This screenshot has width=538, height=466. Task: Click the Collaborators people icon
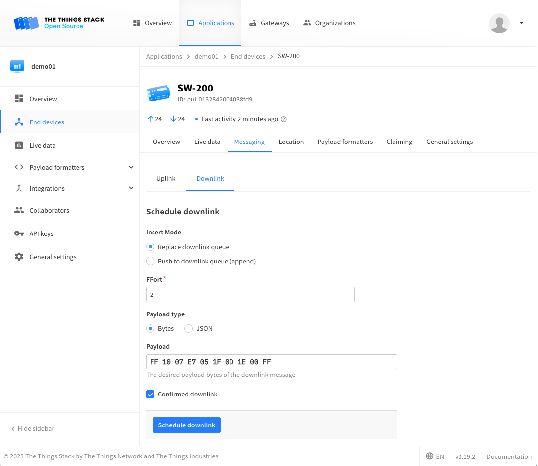coord(19,210)
